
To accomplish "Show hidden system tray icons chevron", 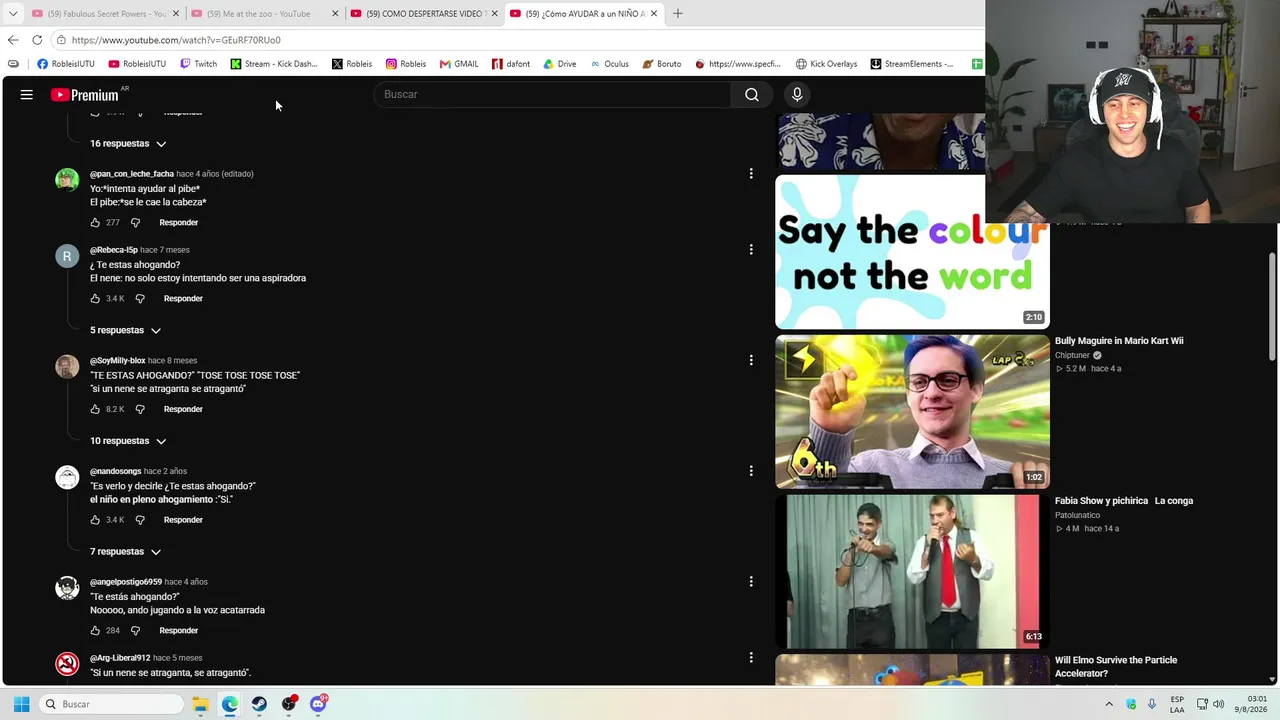I will click(x=1109, y=704).
